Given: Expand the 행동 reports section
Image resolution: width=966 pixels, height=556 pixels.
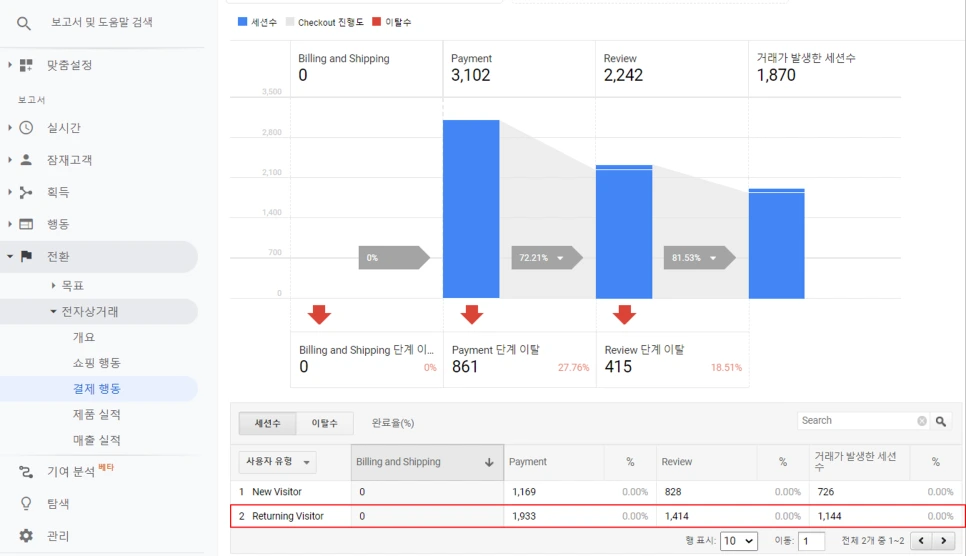Looking at the screenshot, I should [x=9, y=224].
